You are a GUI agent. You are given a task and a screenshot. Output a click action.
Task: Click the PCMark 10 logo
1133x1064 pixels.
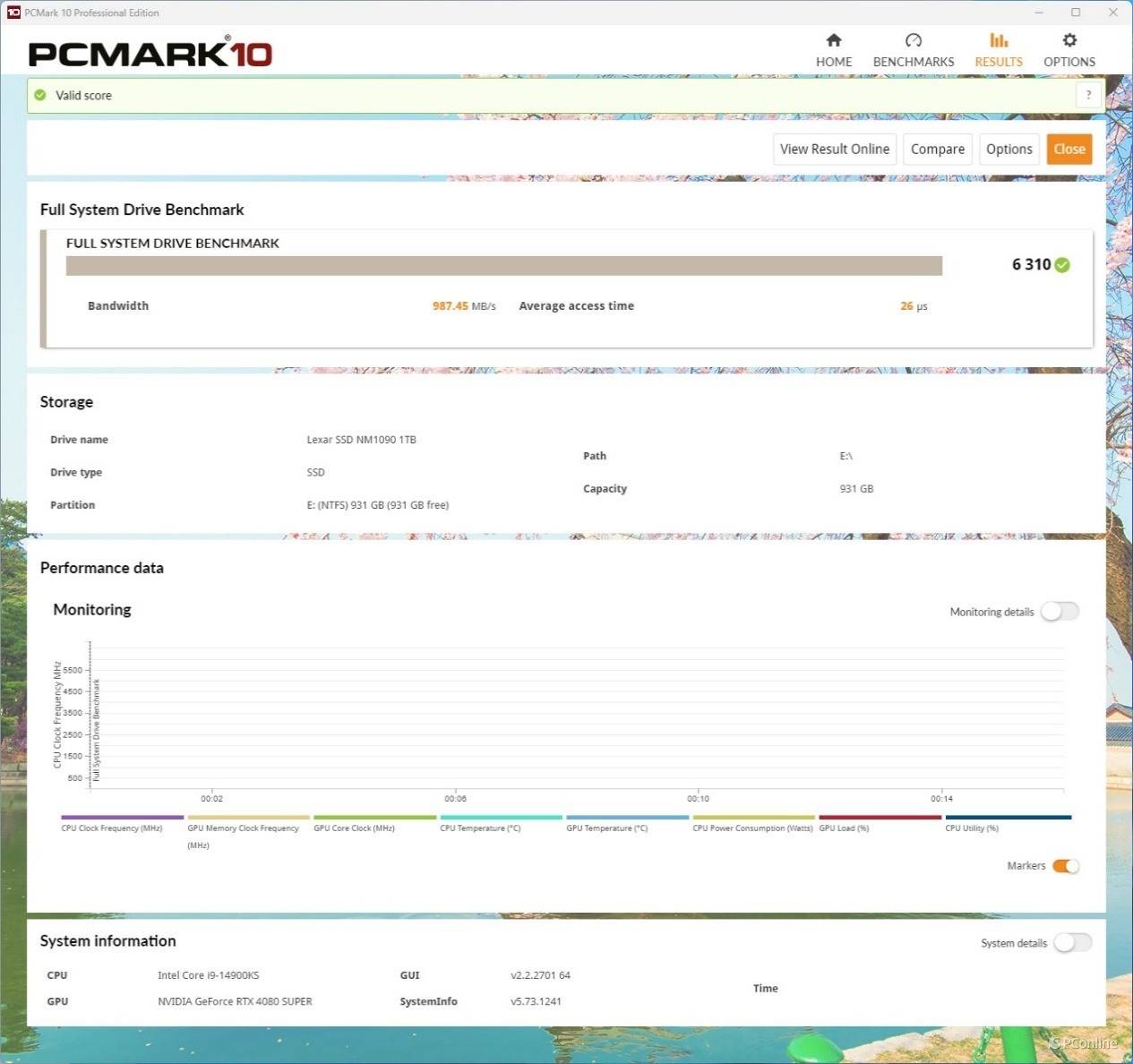click(150, 53)
